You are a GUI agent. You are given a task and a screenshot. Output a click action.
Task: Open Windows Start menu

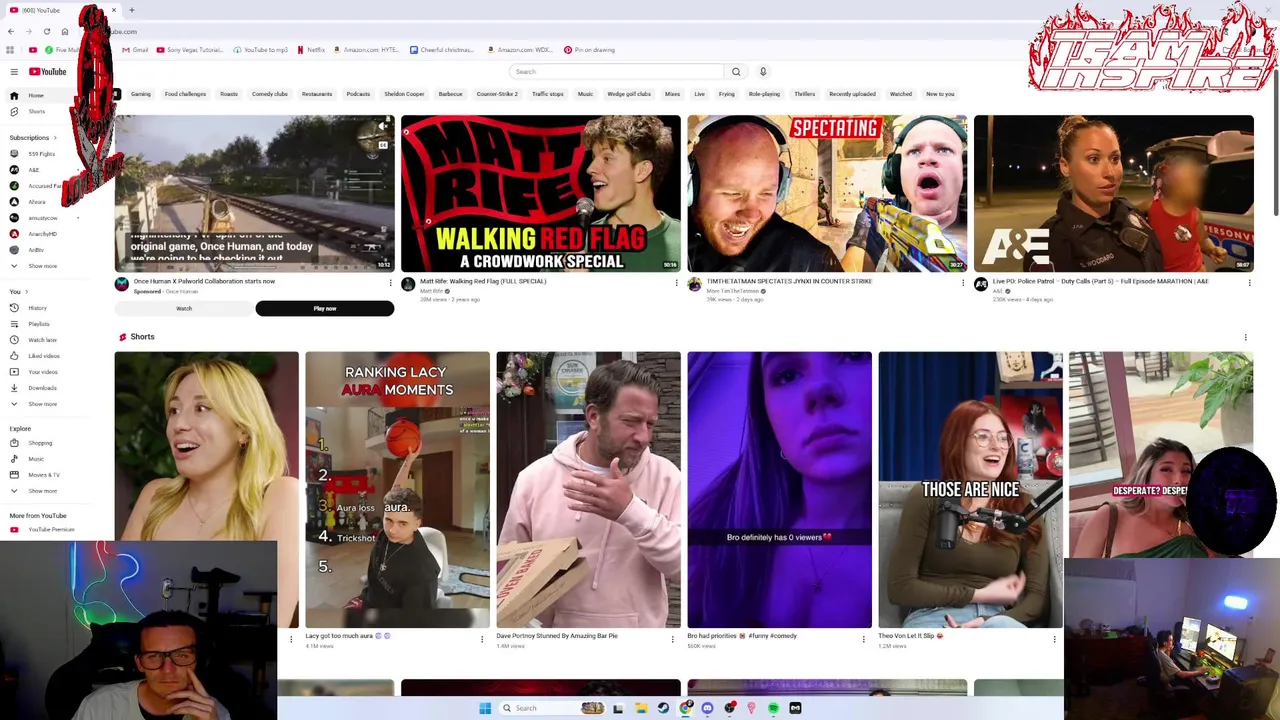(x=485, y=708)
